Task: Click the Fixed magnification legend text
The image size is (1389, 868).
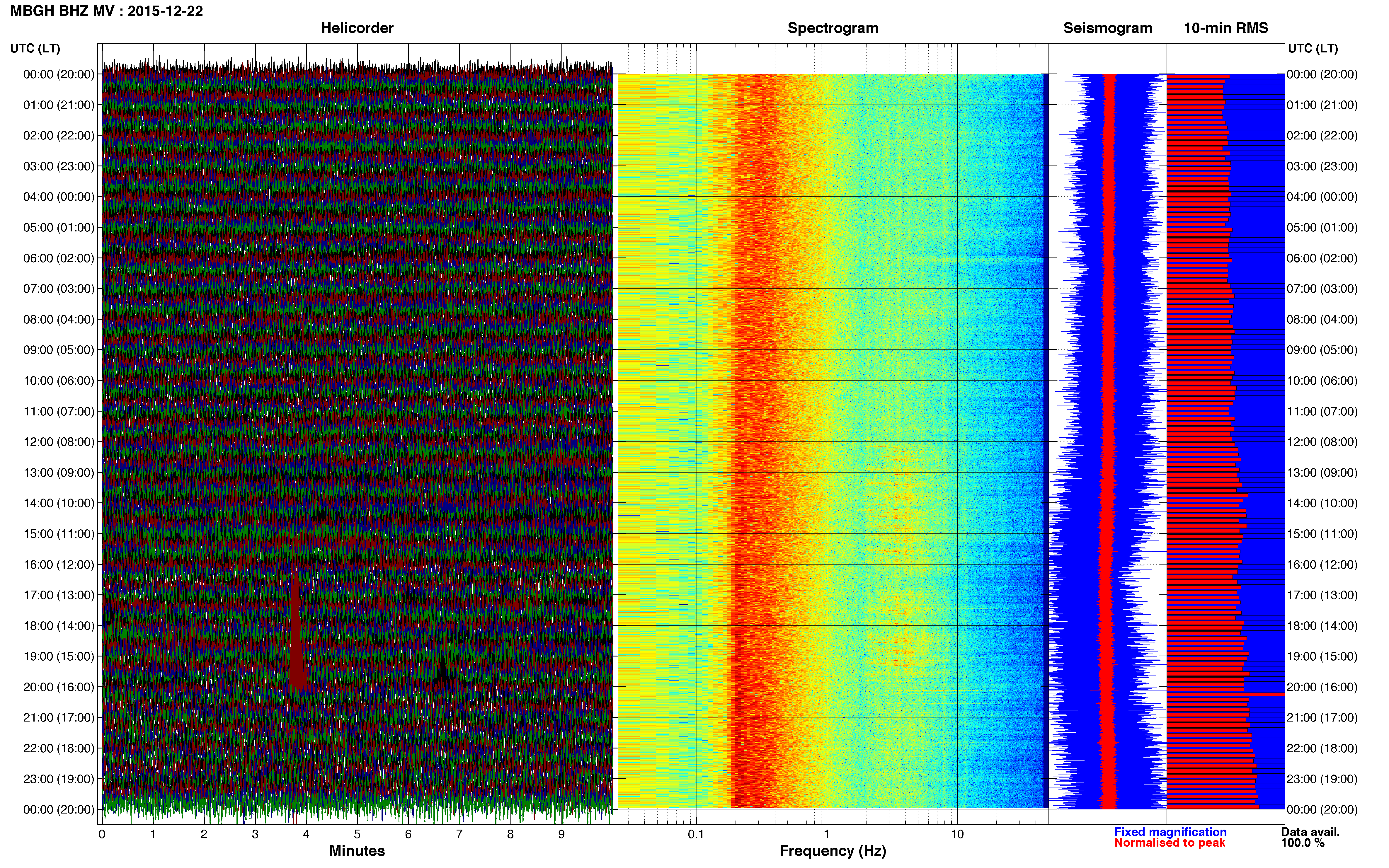Action: point(1170,832)
